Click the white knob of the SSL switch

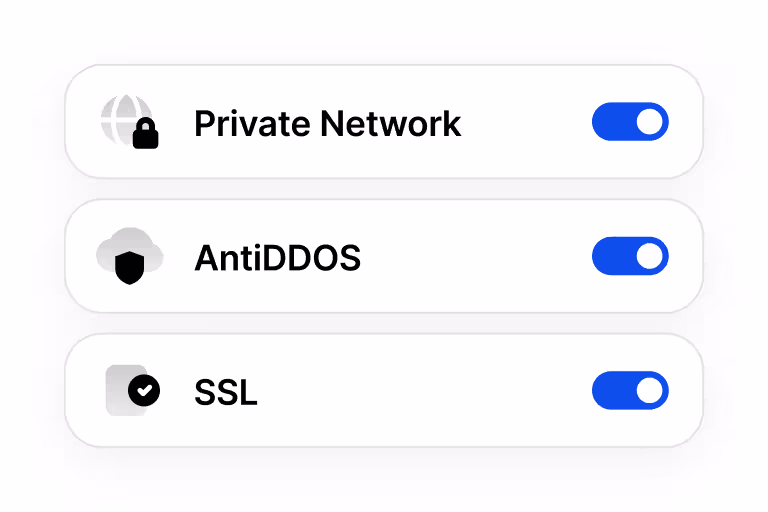click(650, 390)
